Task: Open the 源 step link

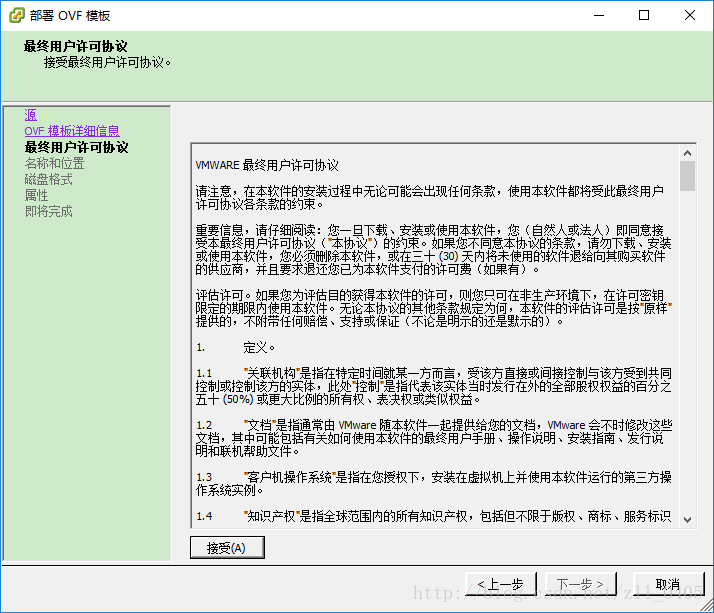Action: click(31, 115)
